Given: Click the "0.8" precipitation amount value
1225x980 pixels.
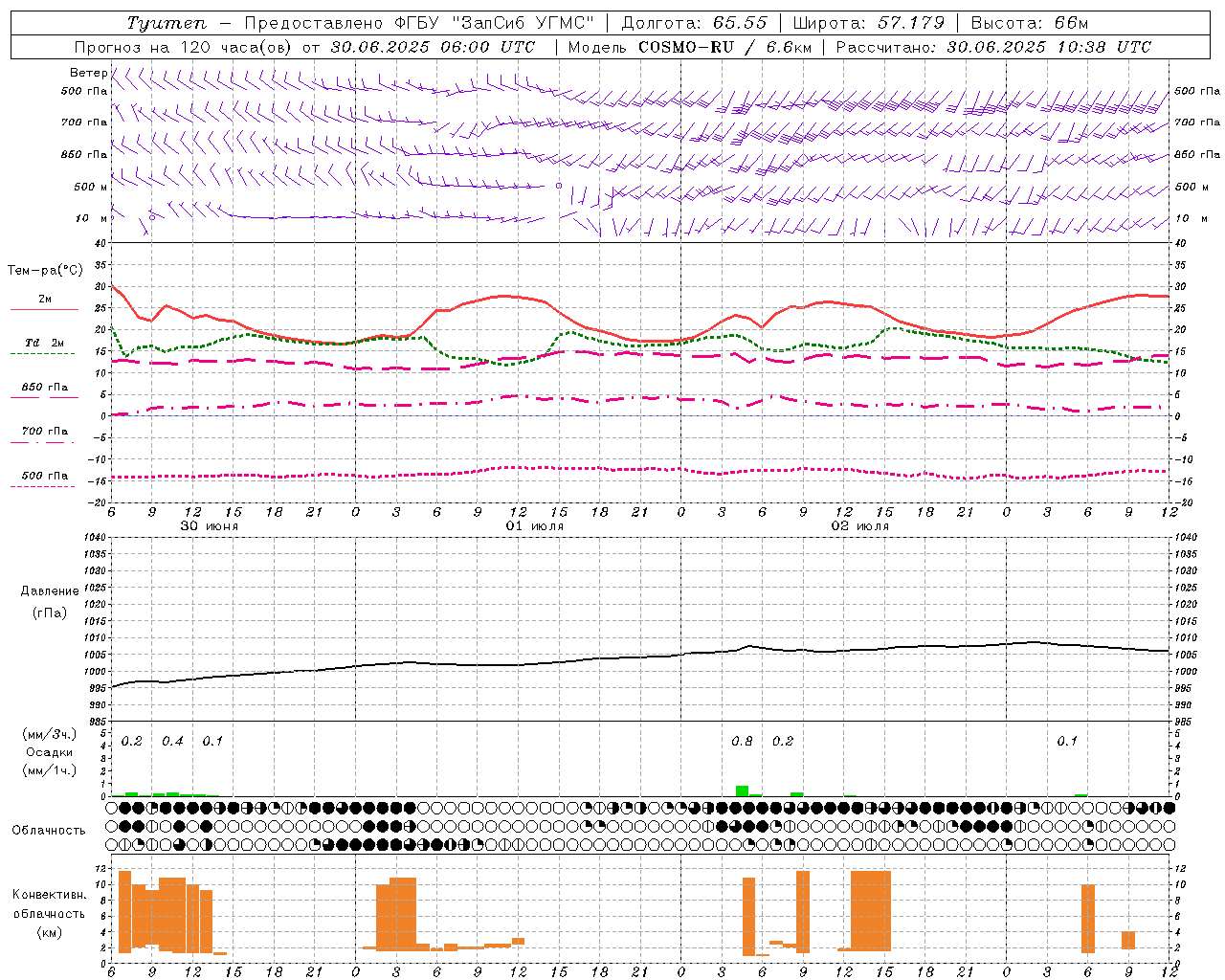Looking at the screenshot, I should click(742, 742).
